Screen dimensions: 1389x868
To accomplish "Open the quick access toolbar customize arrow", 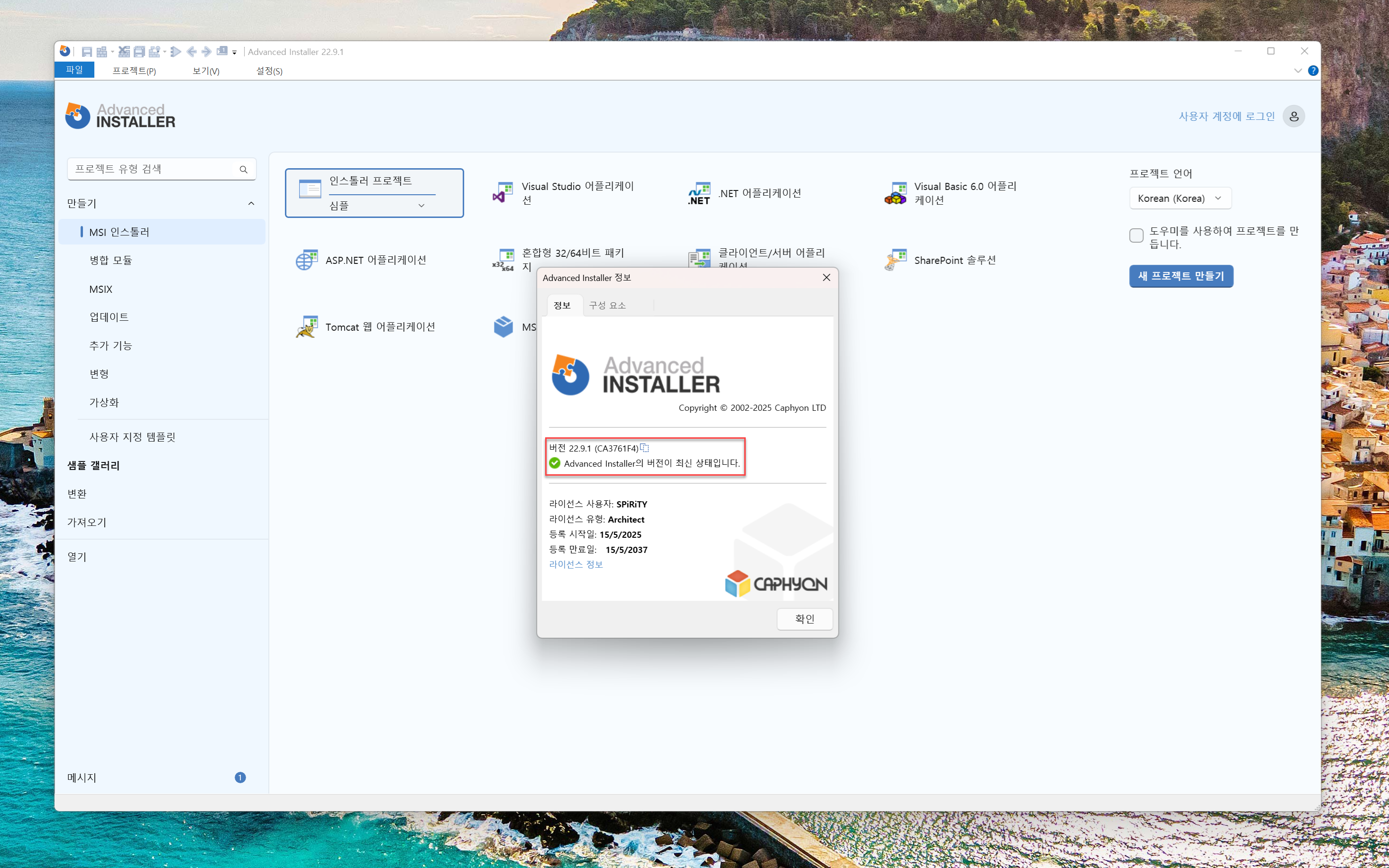I will [234, 52].
